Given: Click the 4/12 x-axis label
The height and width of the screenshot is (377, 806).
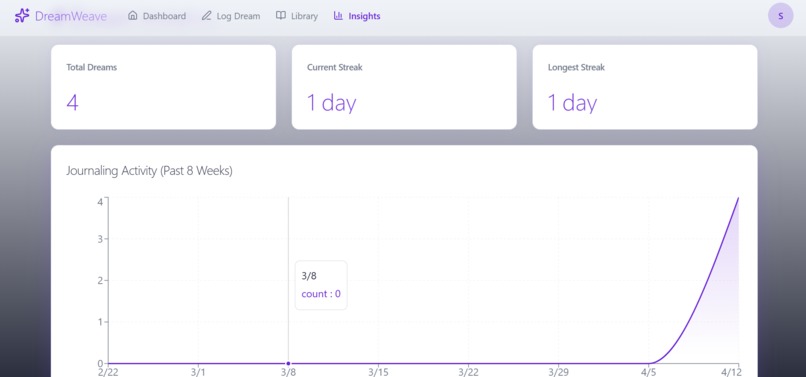Looking at the screenshot, I should 732,372.
